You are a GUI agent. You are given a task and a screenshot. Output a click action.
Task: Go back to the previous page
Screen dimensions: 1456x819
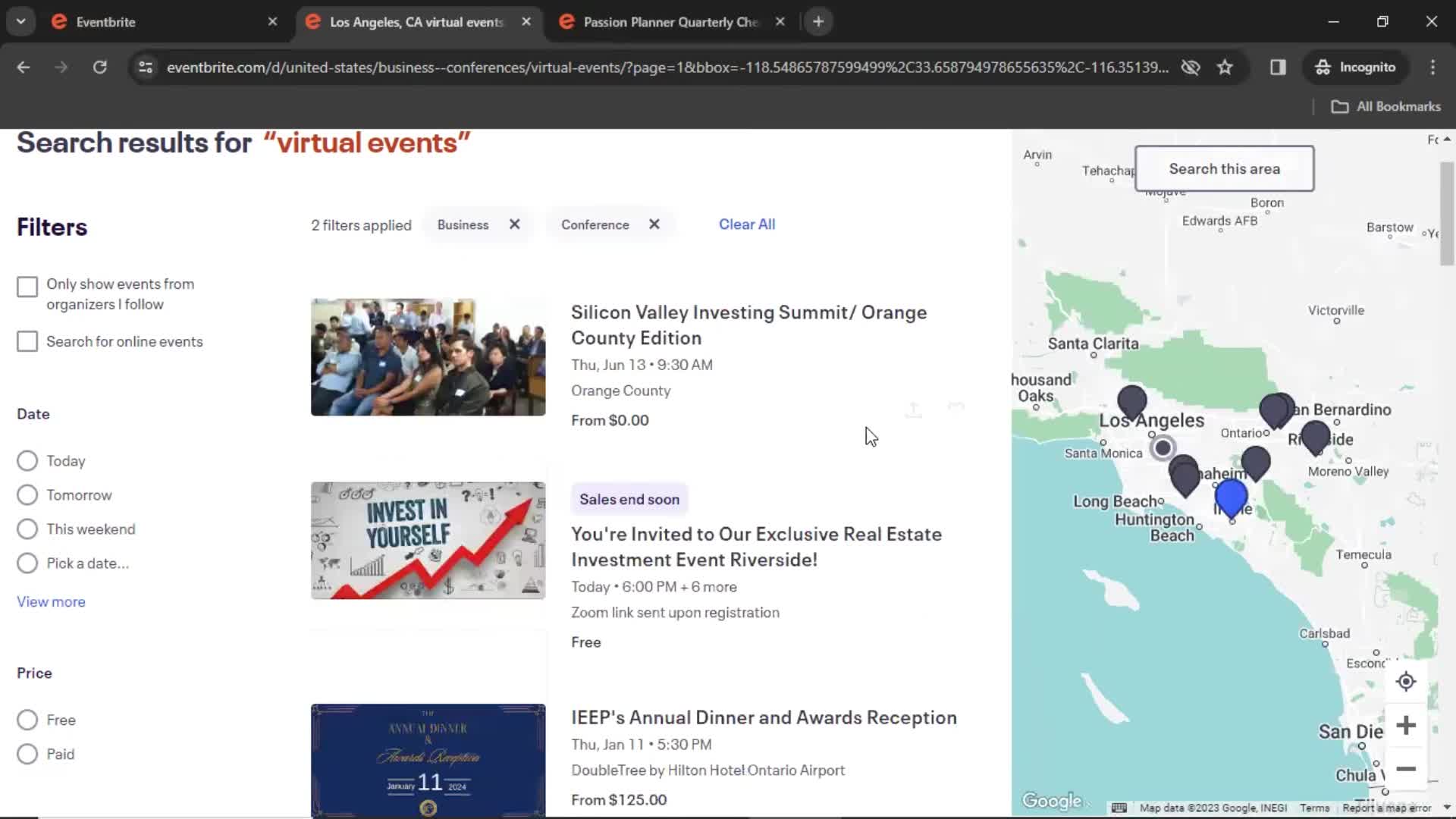[24, 67]
